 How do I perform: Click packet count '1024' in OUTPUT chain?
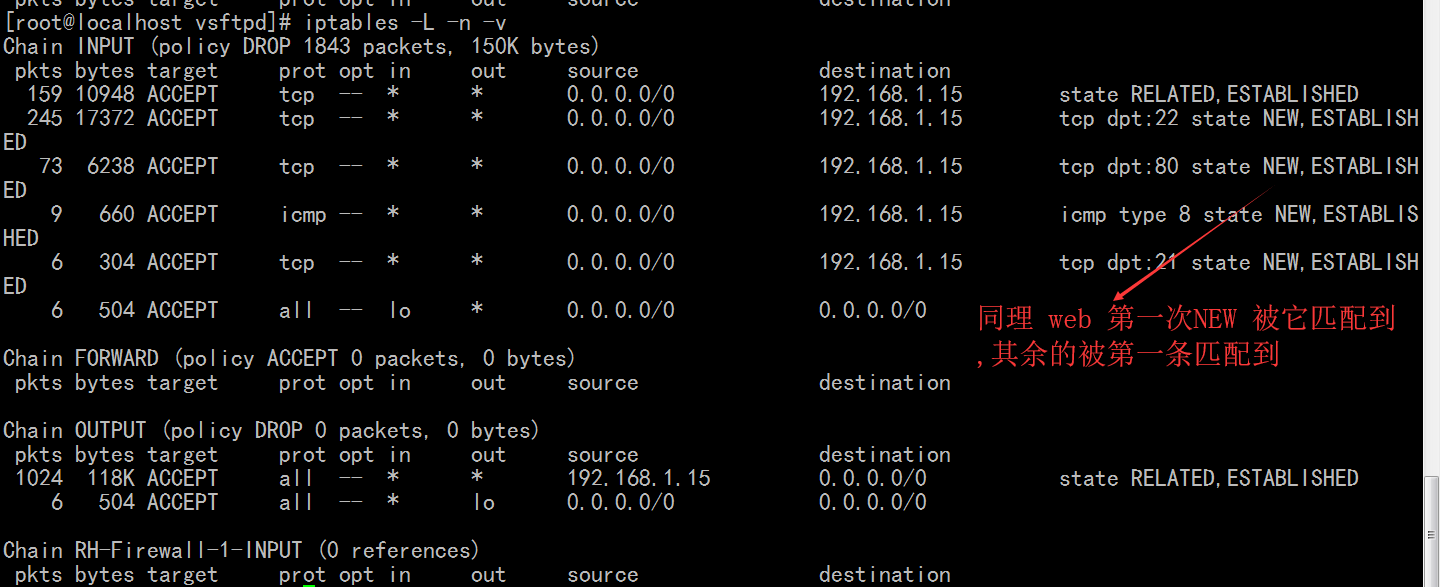[x=39, y=478]
